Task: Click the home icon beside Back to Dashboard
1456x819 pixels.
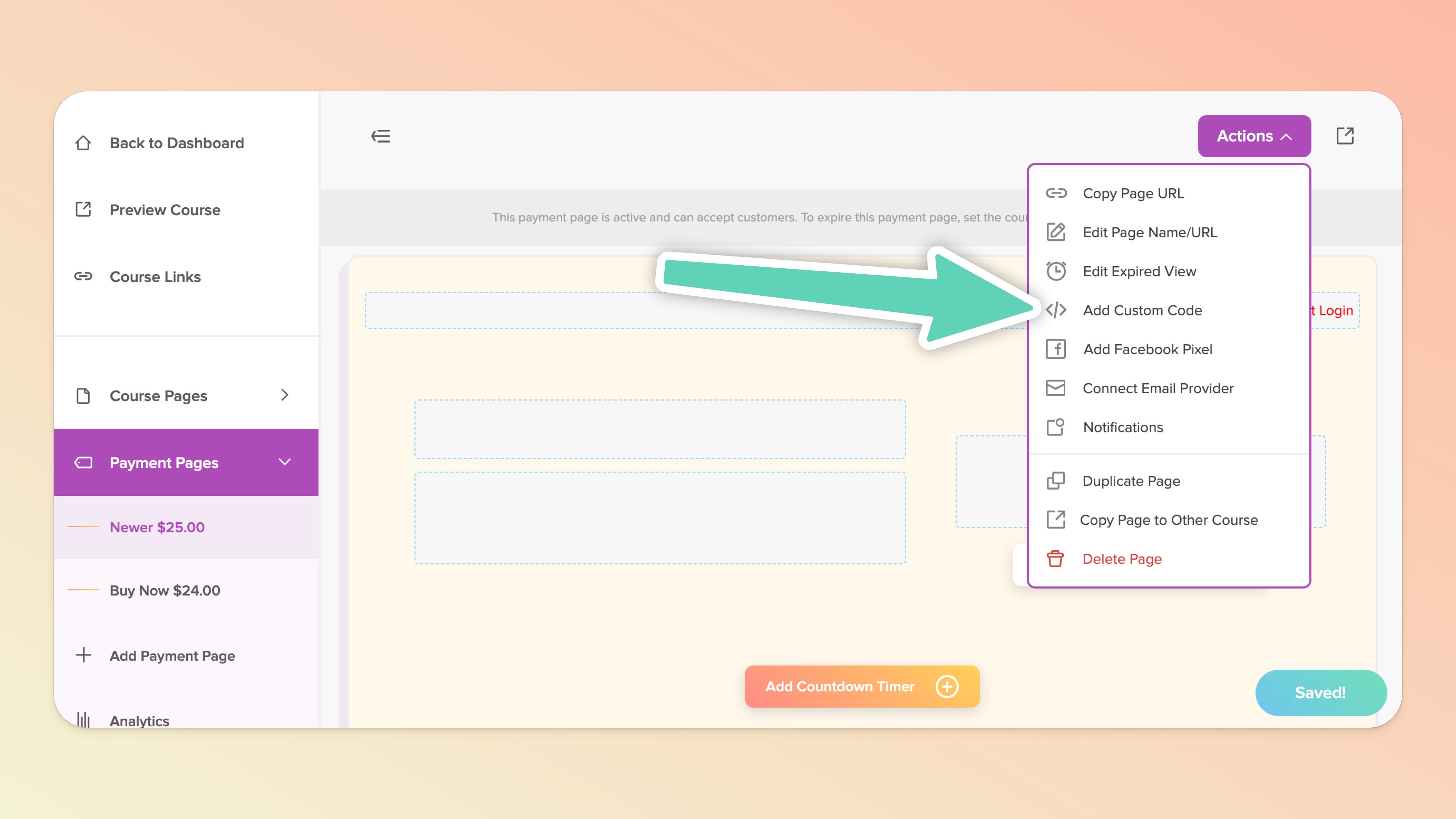Action: tap(83, 143)
